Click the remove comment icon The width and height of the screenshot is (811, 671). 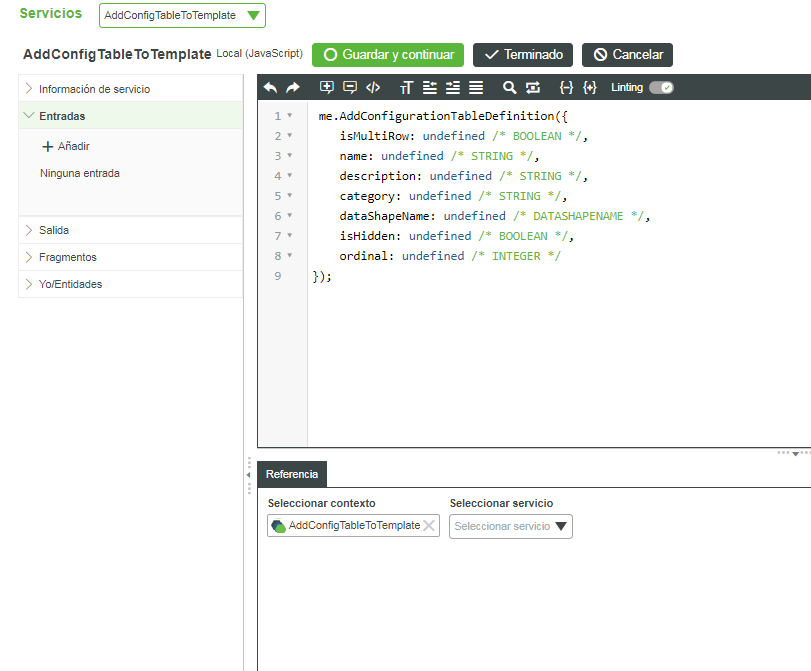(350, 88)
